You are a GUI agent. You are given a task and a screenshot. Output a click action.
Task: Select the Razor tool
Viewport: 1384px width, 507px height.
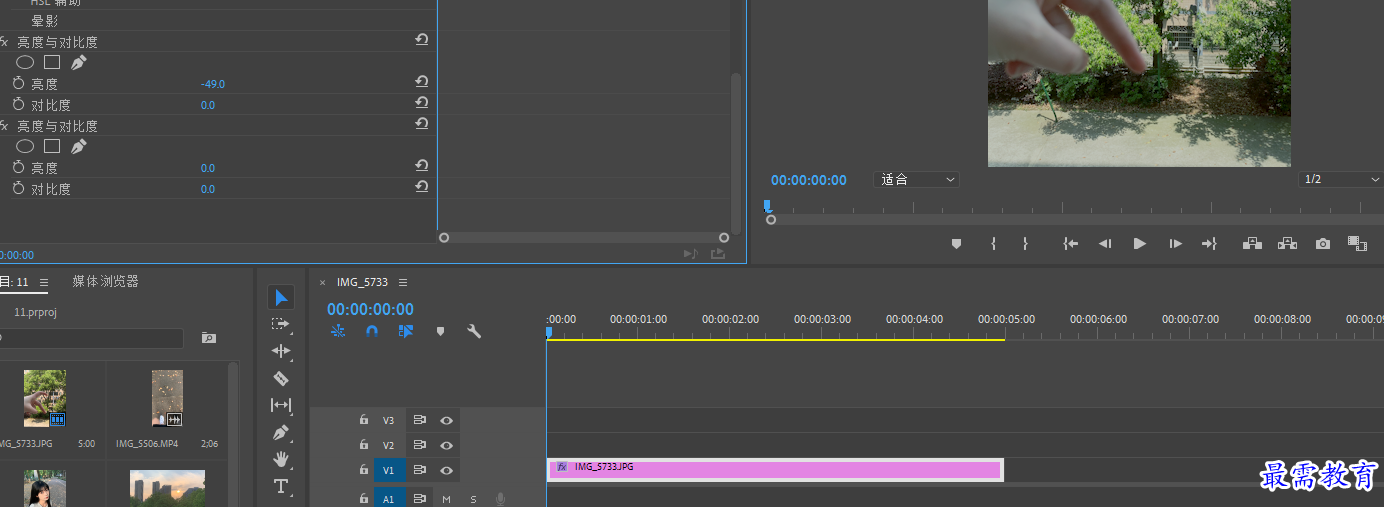(281, 378)
